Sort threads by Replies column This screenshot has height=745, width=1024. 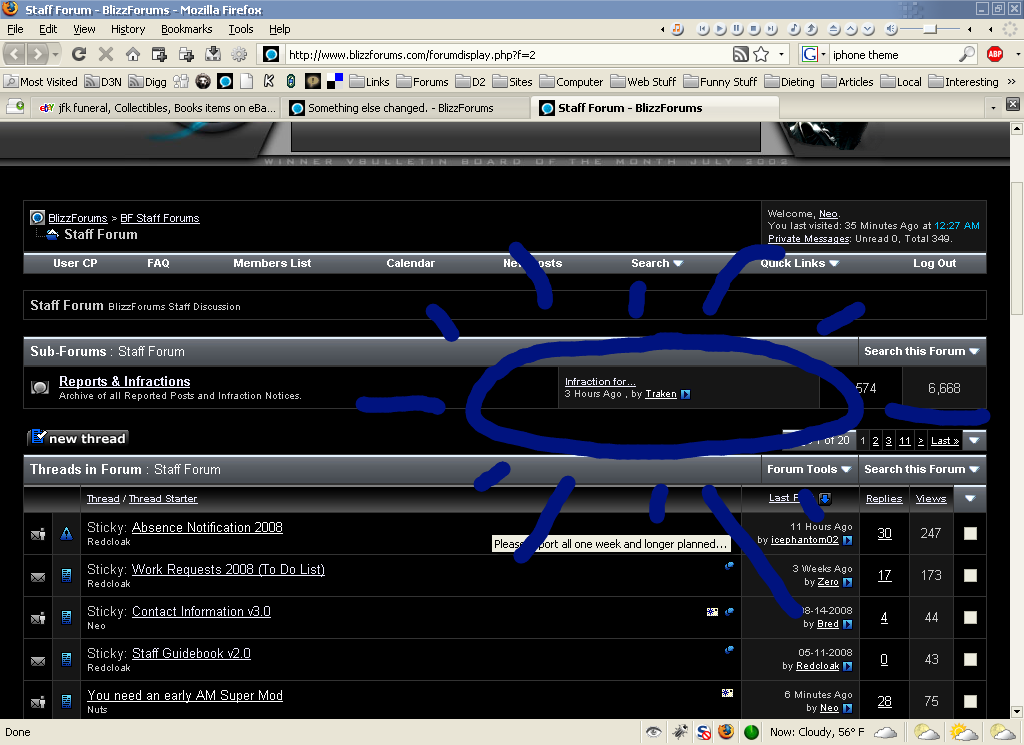884,498
